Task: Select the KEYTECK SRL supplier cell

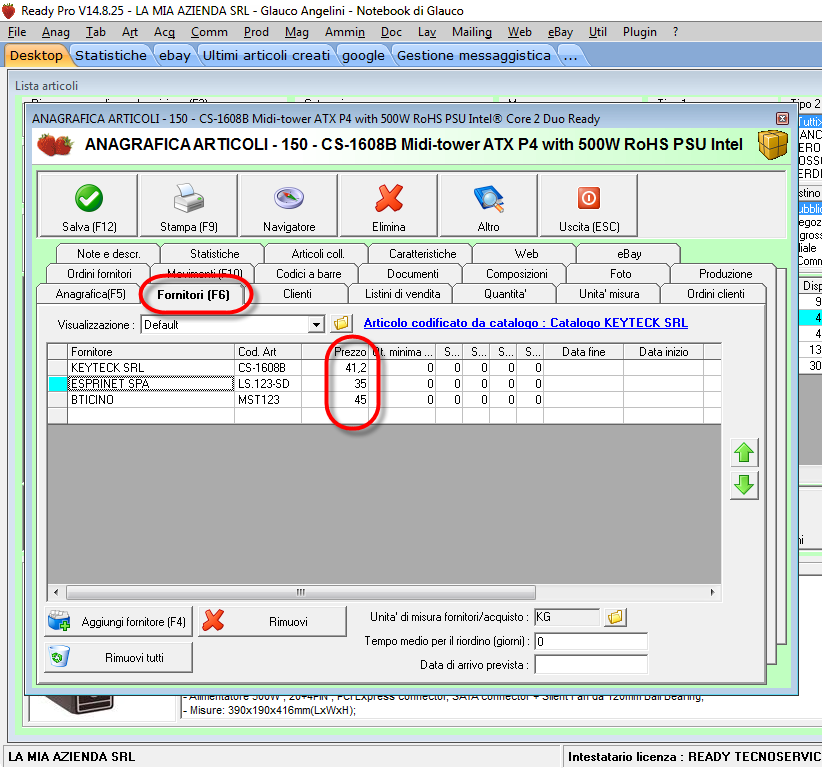Action: [x=151, y=367]
